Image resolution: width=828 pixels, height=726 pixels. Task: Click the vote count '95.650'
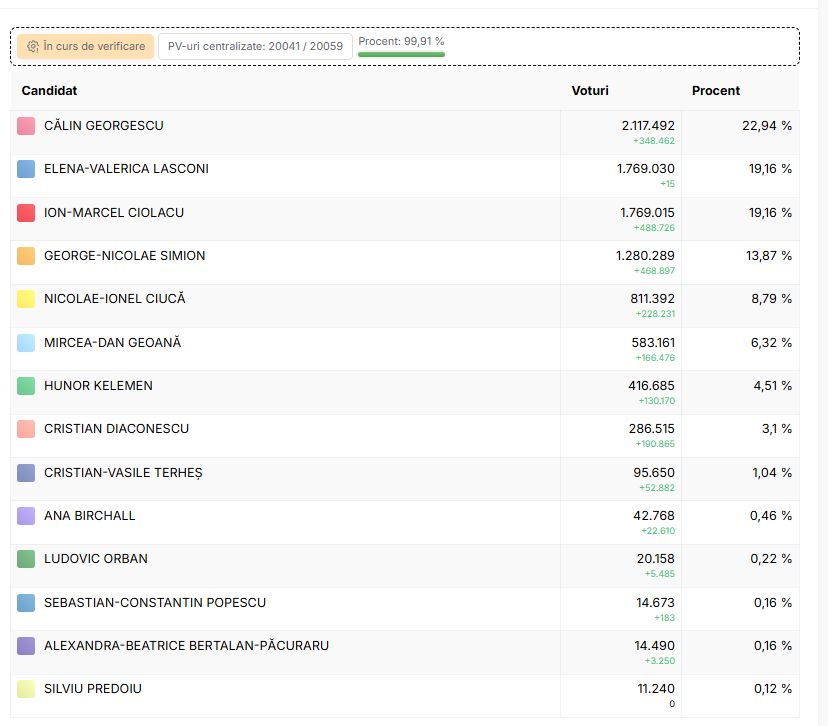654,473
